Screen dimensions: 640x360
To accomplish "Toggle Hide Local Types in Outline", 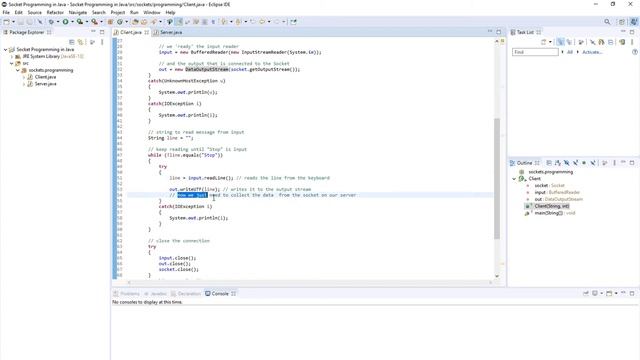I will 593,163.
